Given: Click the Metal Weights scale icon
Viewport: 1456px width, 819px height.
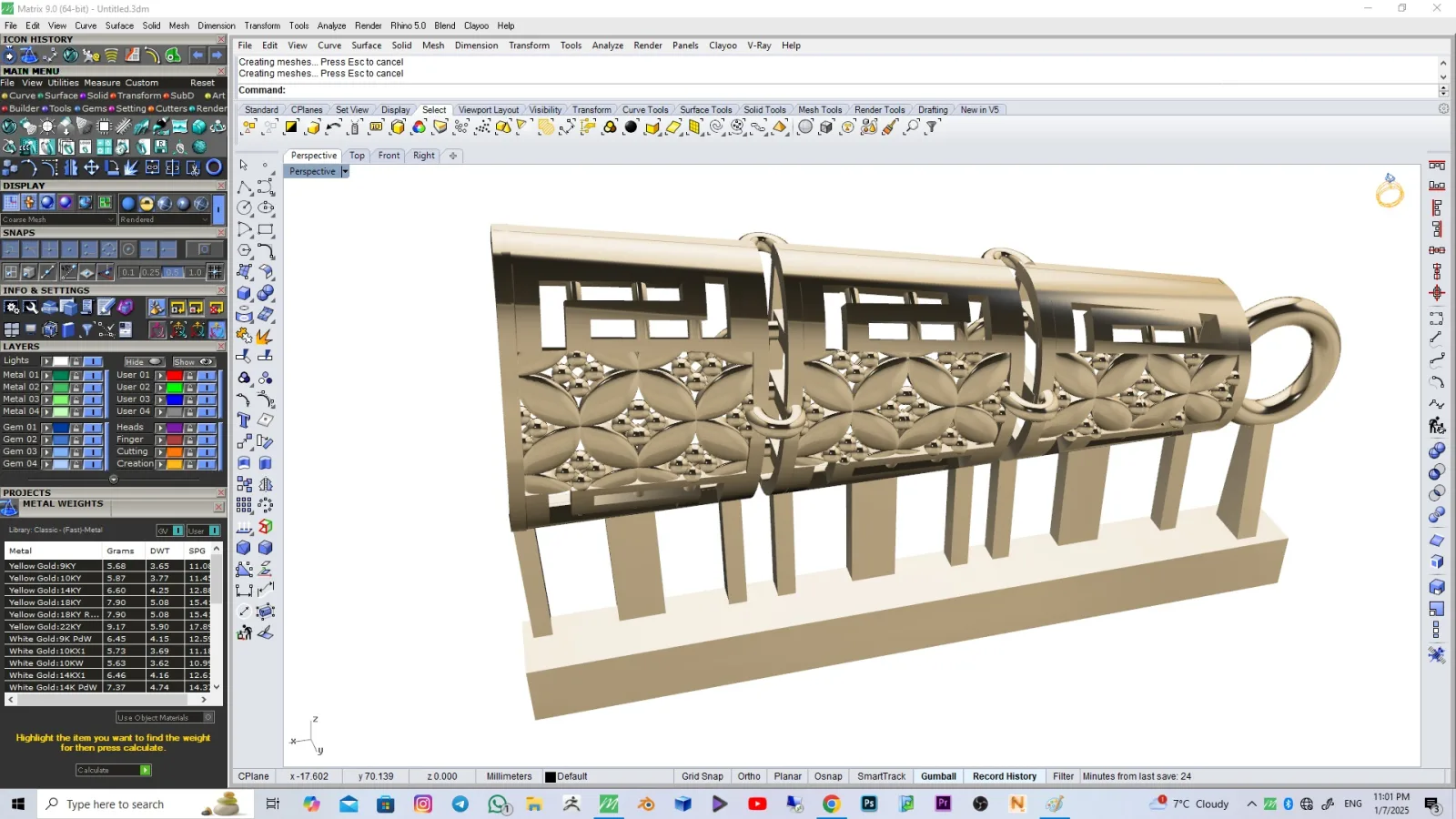Looking at the screenshot, I should click(x=9, y=506).
